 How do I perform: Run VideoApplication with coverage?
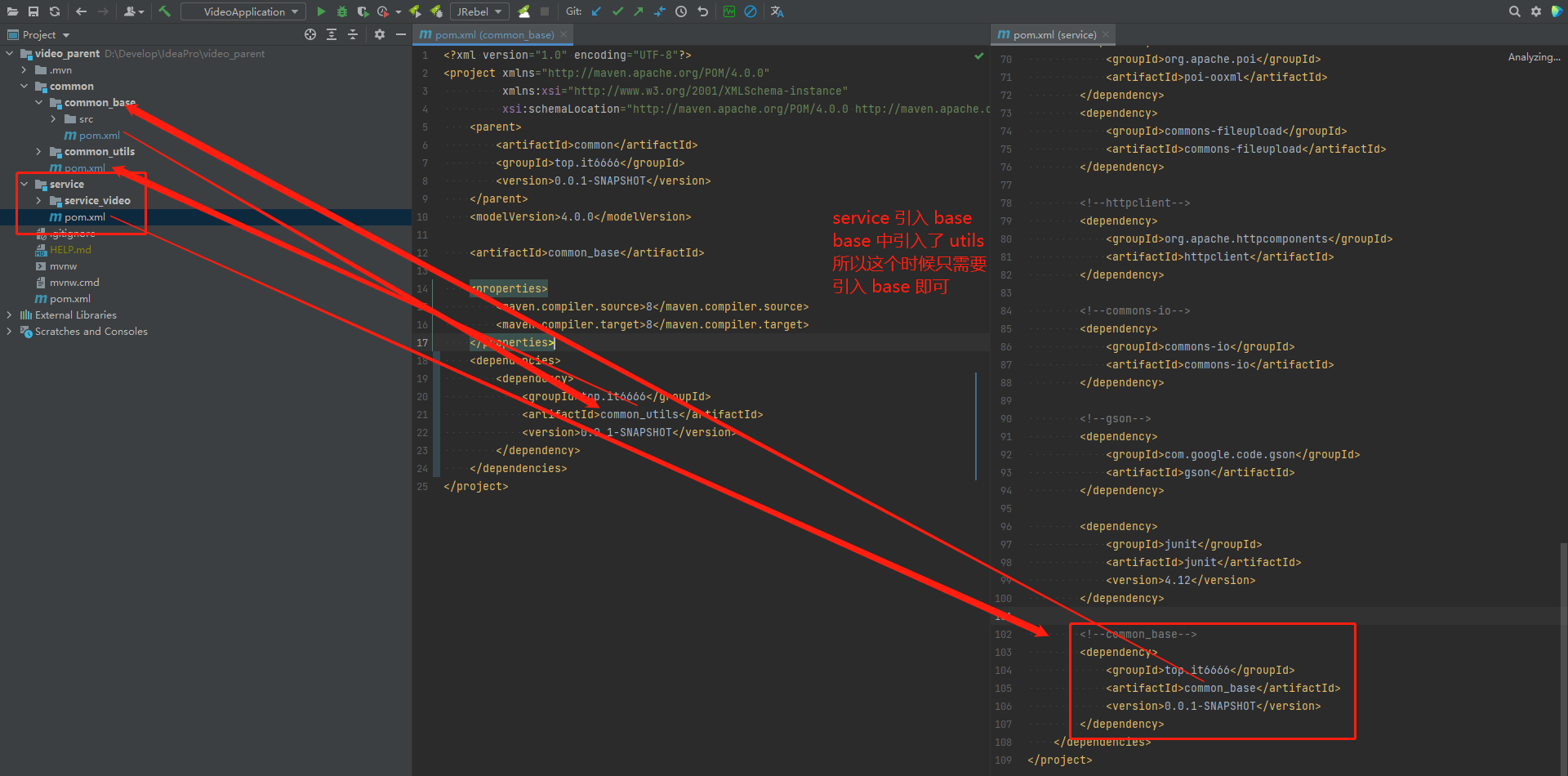pos(363,11)
